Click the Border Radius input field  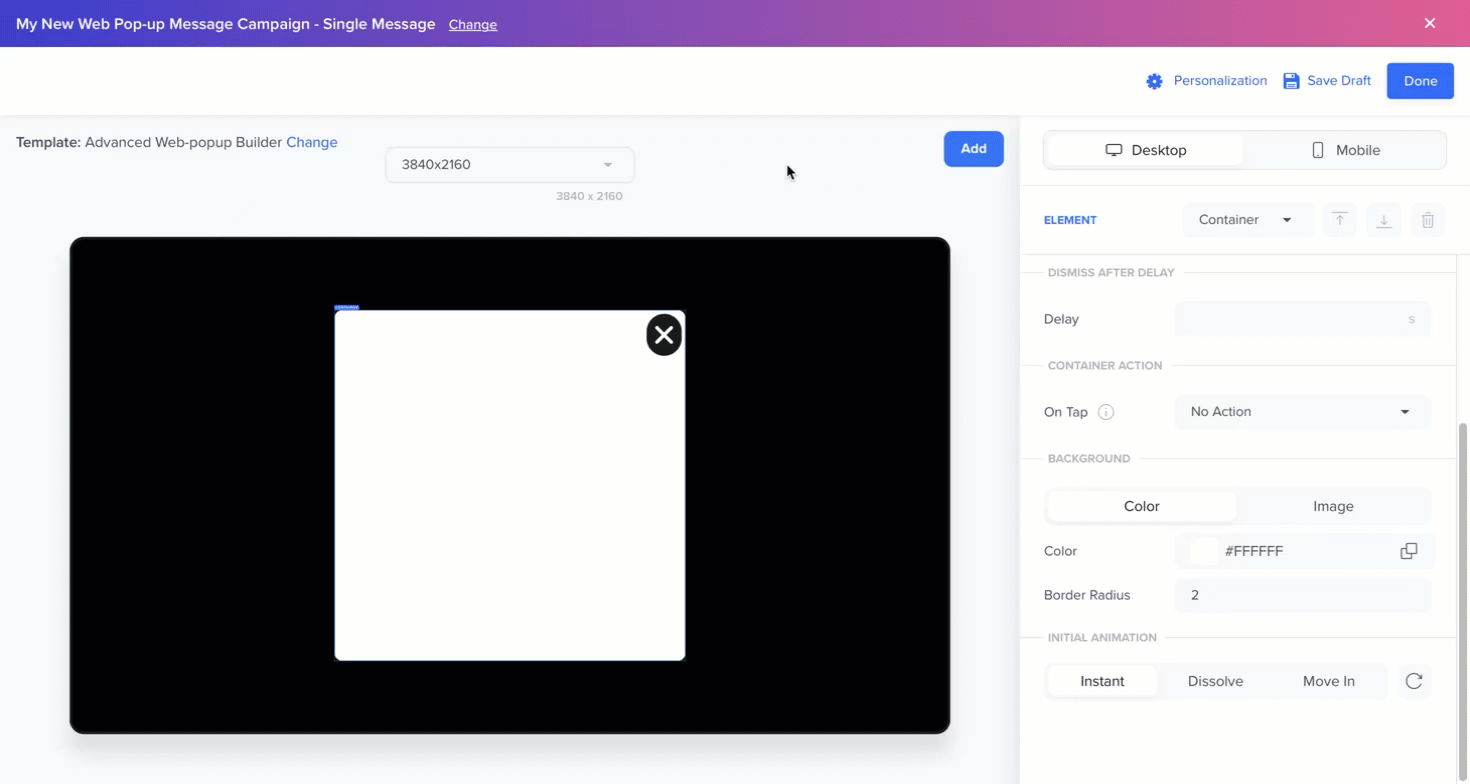point(1302,595)
